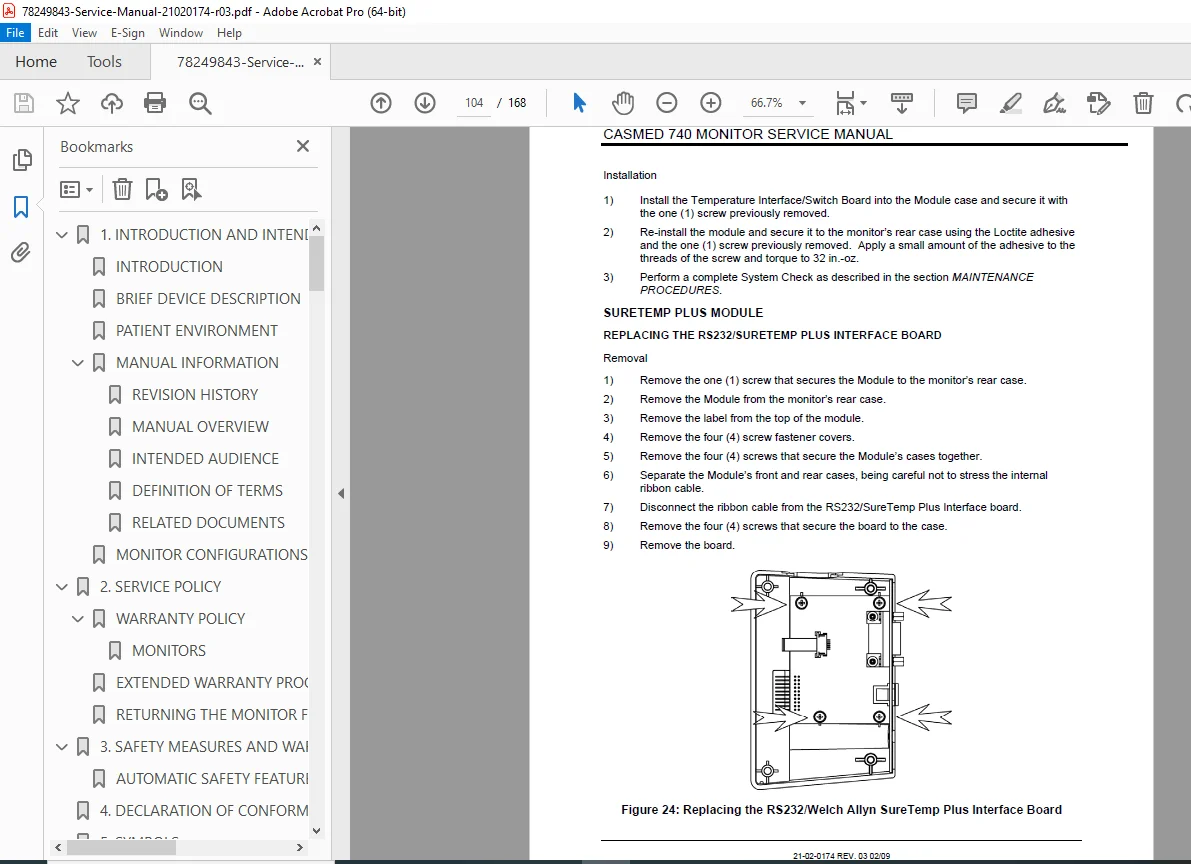Open the E-Sign menu
1191x864 pixels.
pos(128,33)
